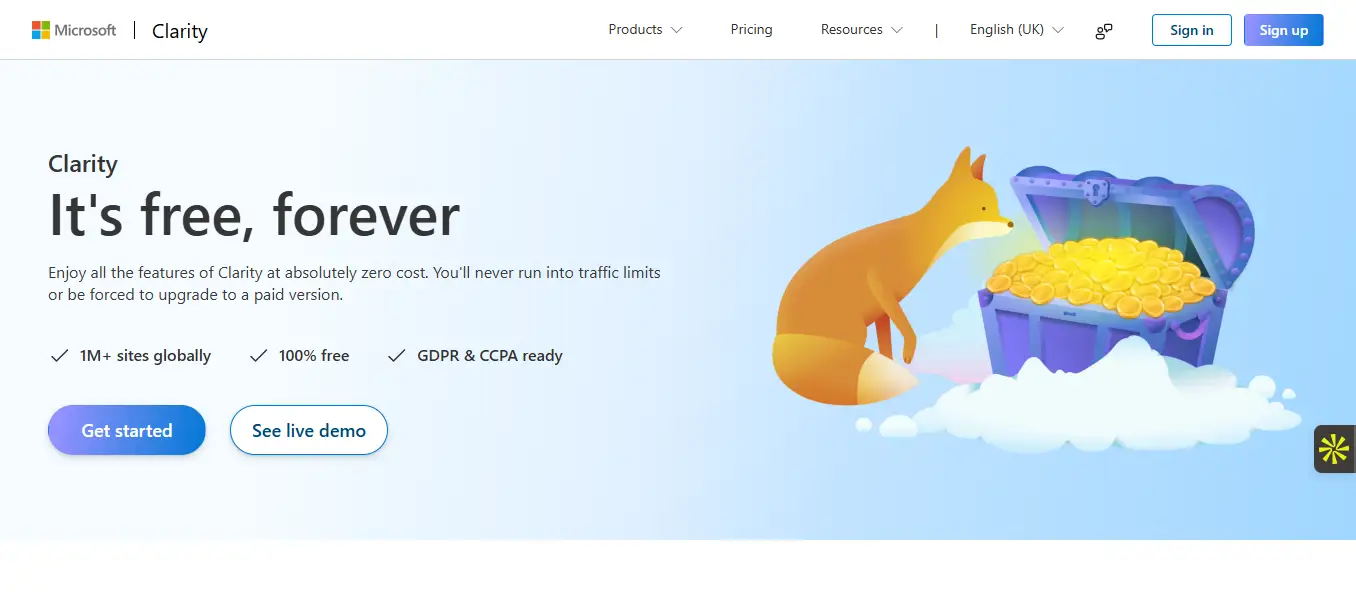Click the Microsoft wordmark text

pos(85,30)
